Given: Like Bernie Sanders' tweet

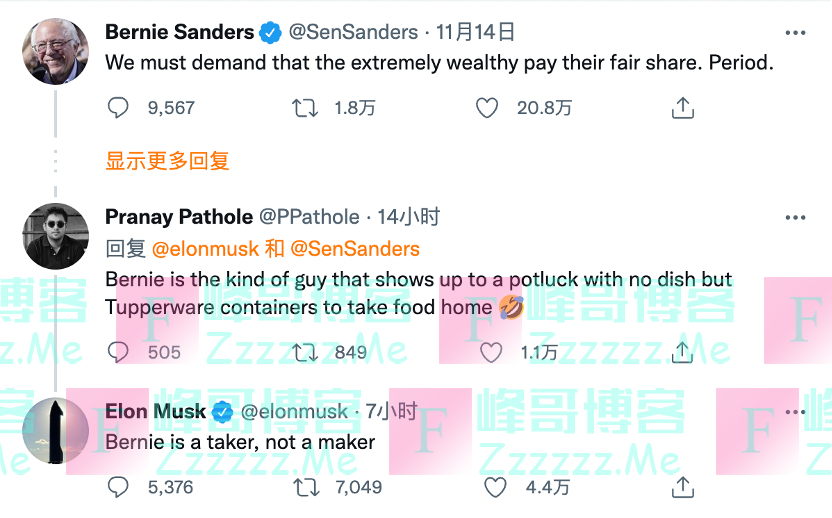Looking at the screenshot, I should (487, 108).
